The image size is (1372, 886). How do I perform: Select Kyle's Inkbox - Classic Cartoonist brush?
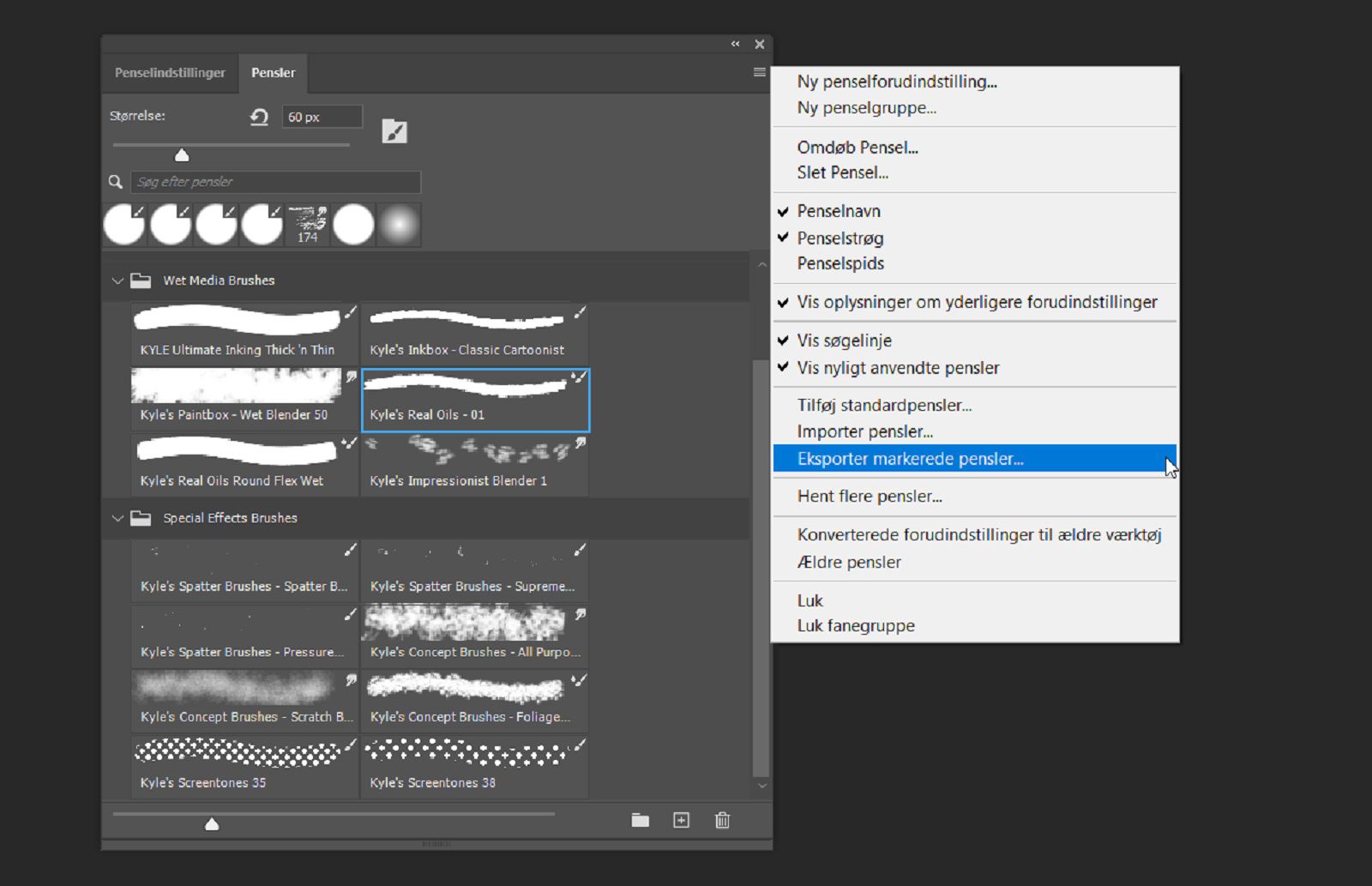point(475,333)
